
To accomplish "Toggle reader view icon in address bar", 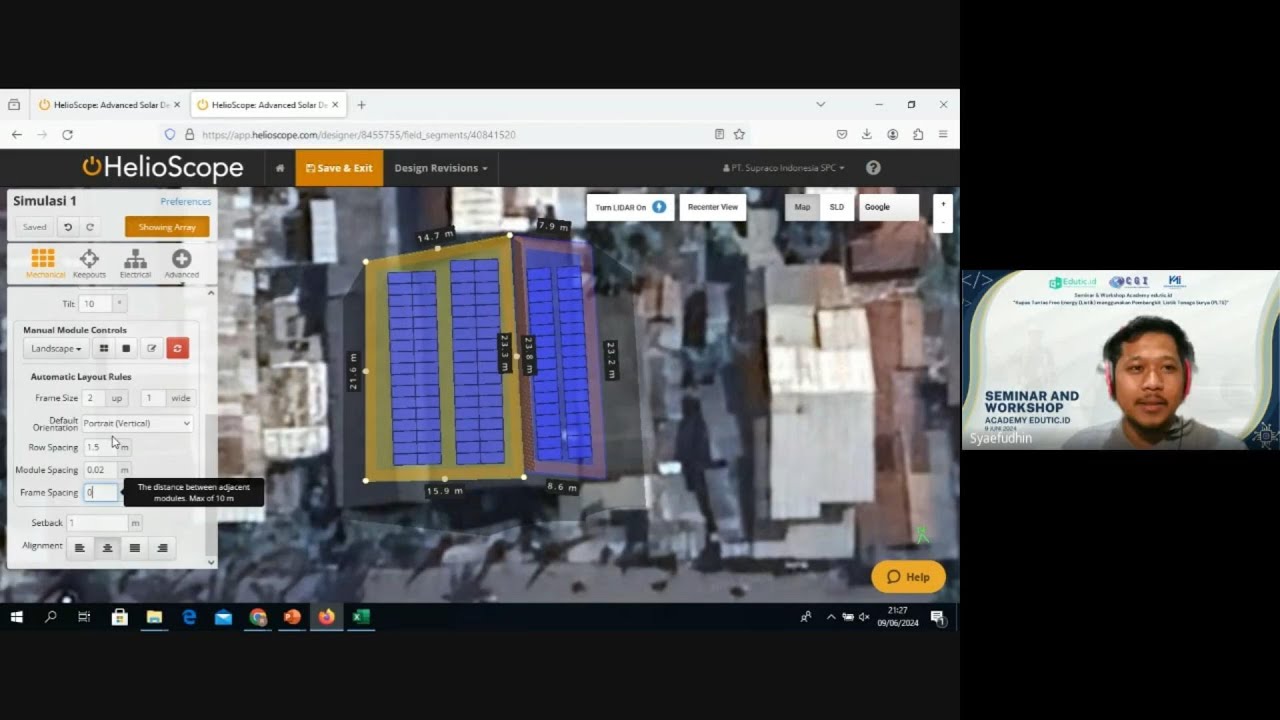I will 719,134.
